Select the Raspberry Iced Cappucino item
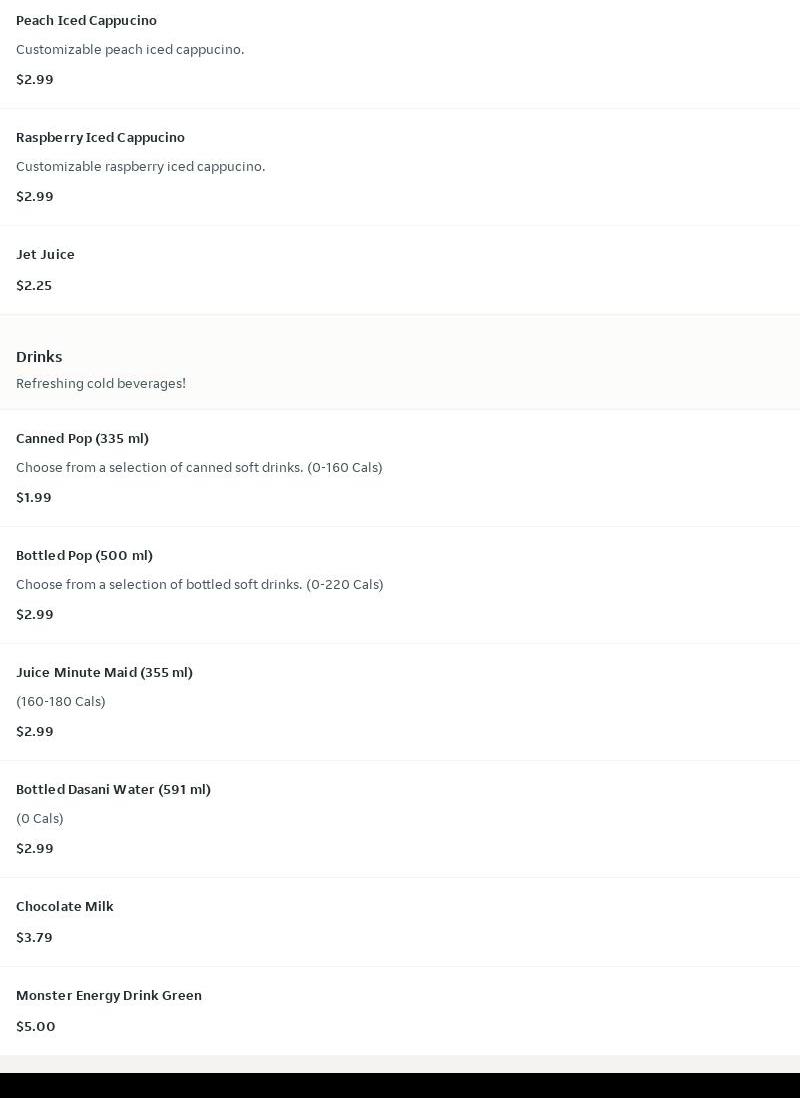 (400, 167)
